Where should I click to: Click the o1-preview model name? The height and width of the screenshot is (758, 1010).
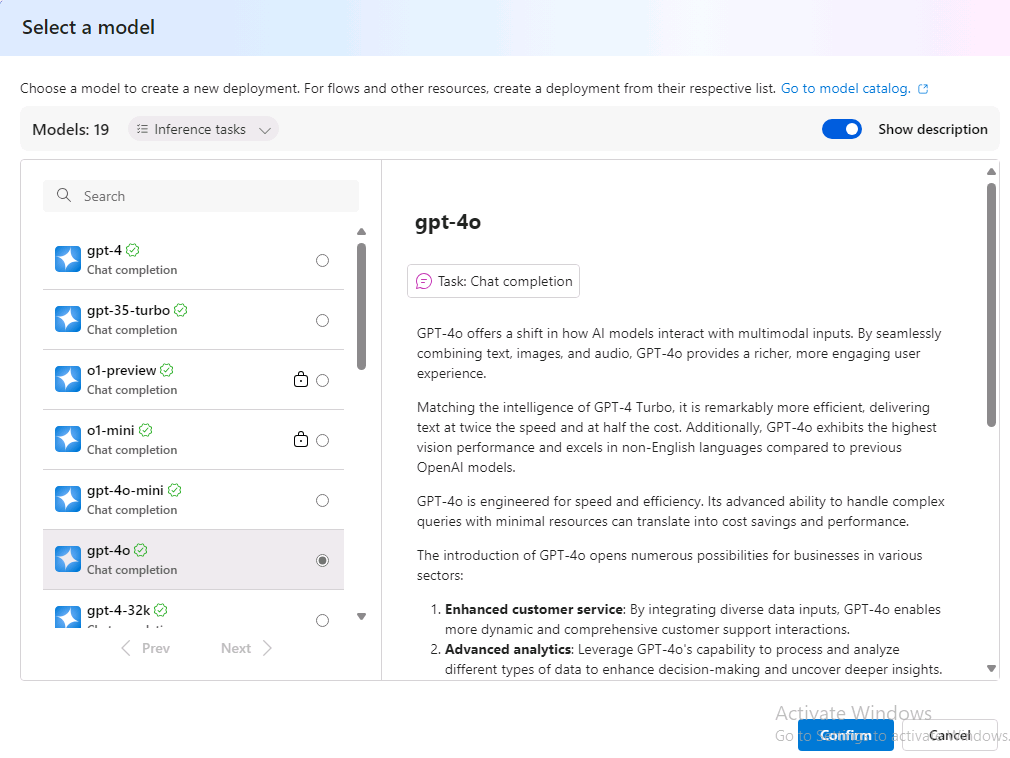122,370
